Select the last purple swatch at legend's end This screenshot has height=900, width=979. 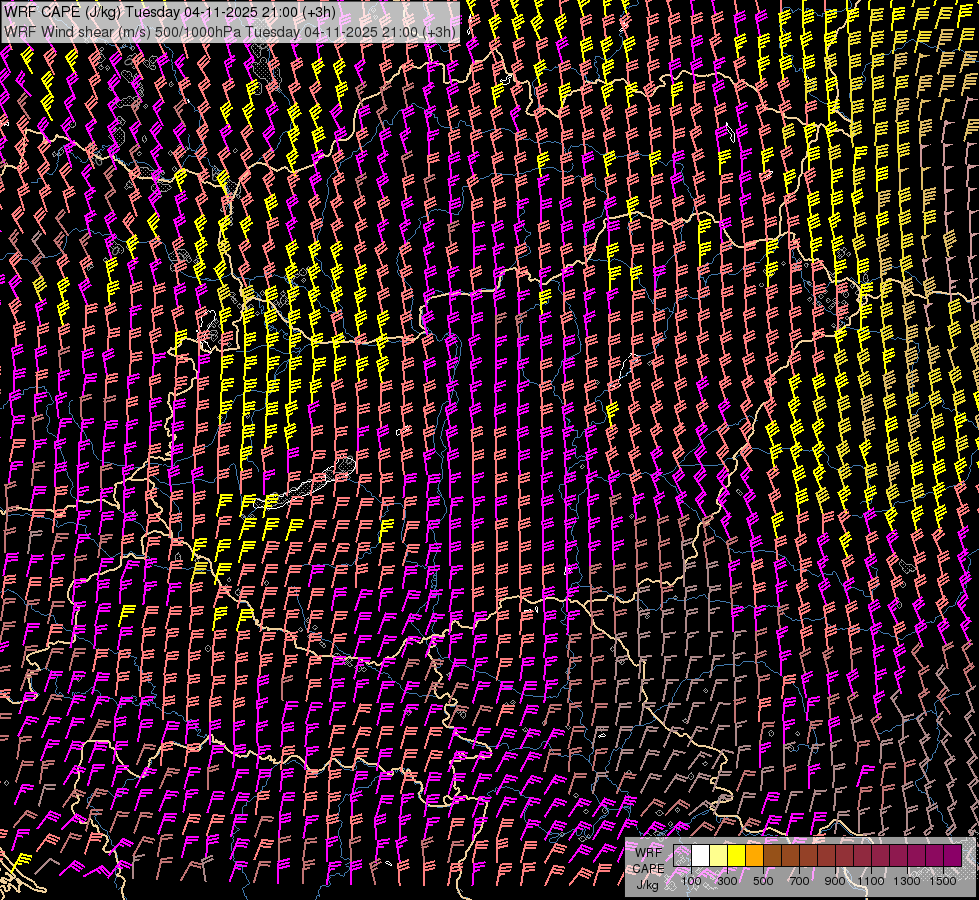[x=952, y=855]
